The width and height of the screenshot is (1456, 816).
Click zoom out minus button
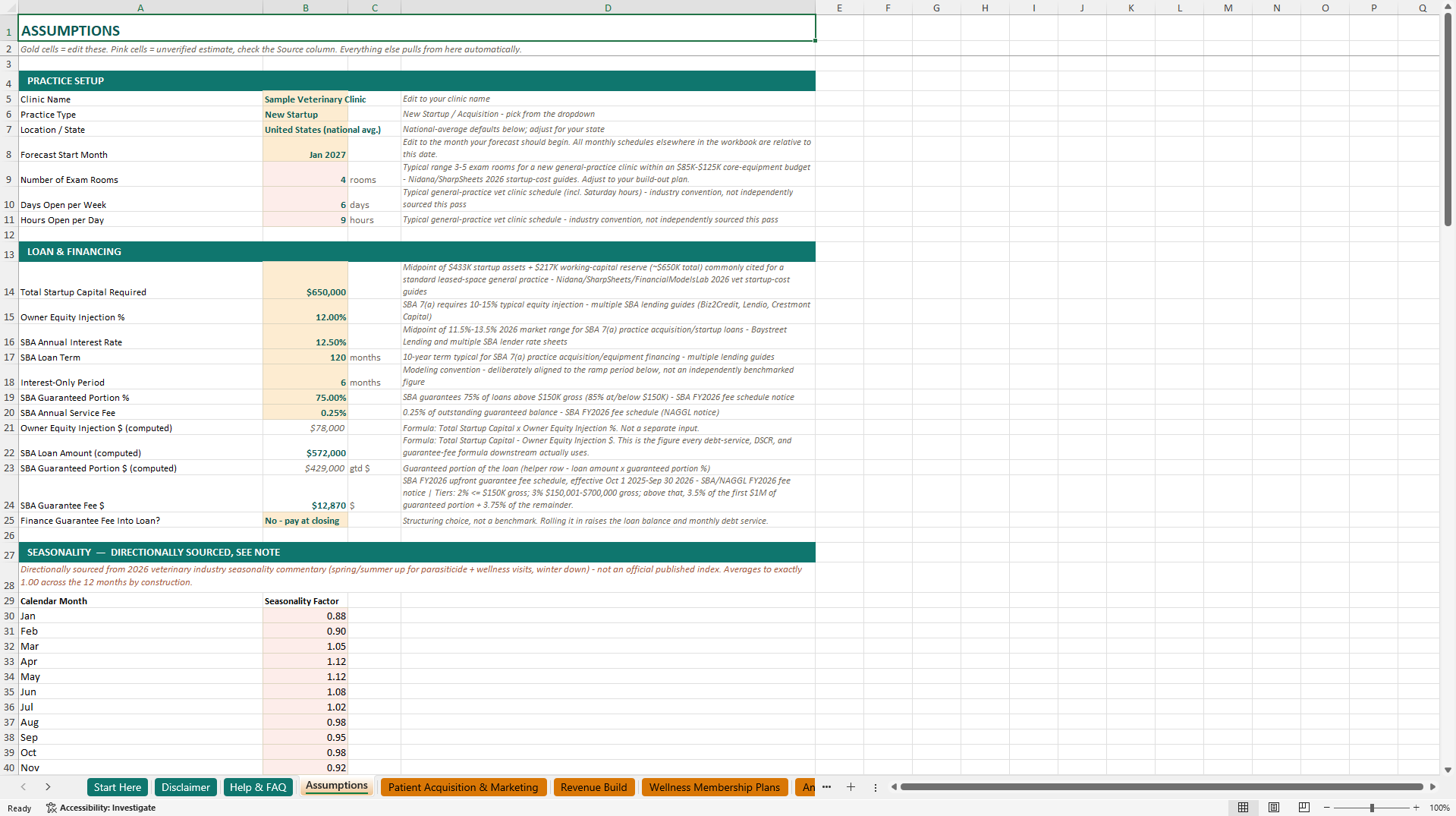(x=1326, y=808)
